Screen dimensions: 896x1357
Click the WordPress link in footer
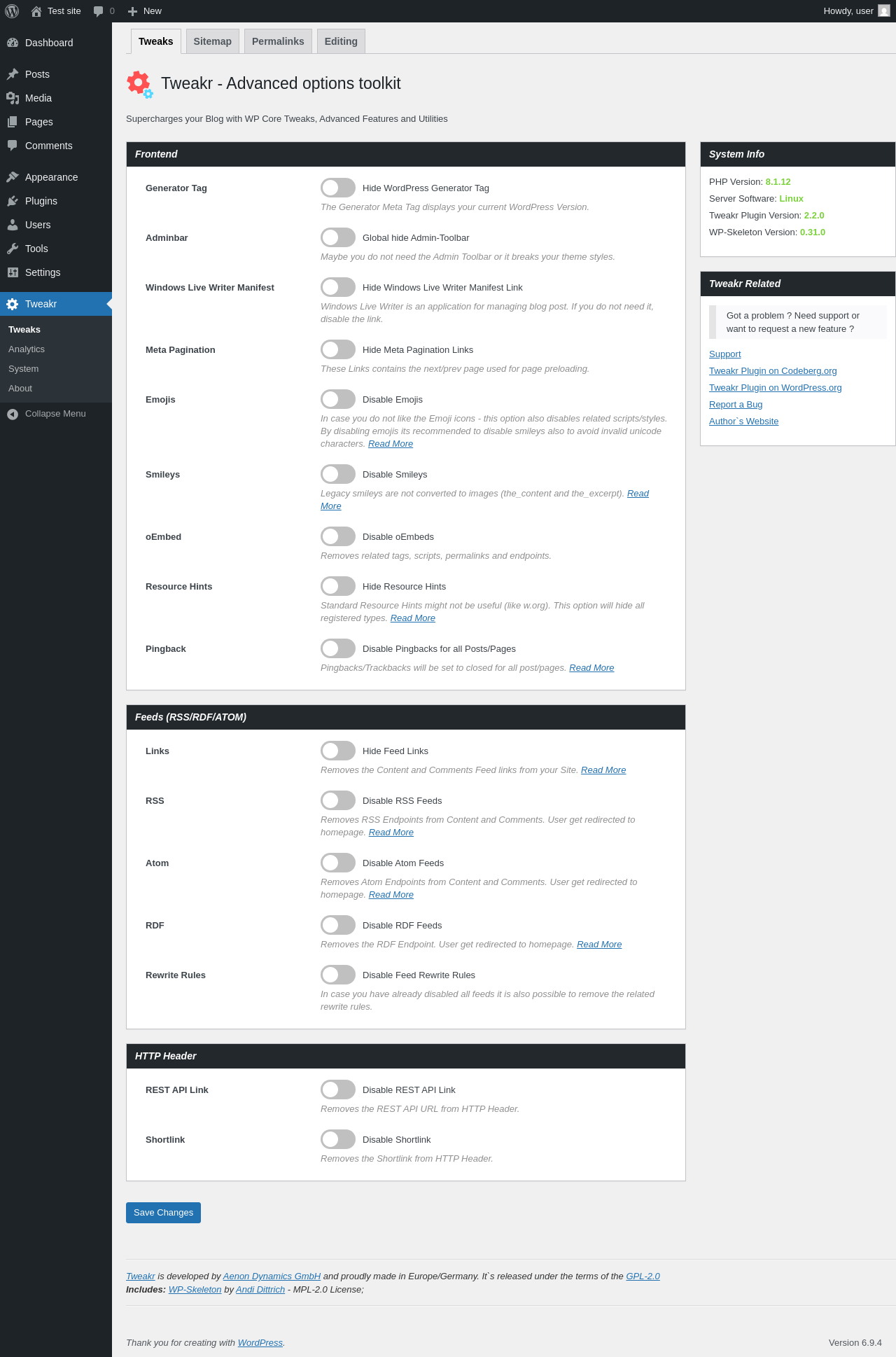pos(260,1343)
